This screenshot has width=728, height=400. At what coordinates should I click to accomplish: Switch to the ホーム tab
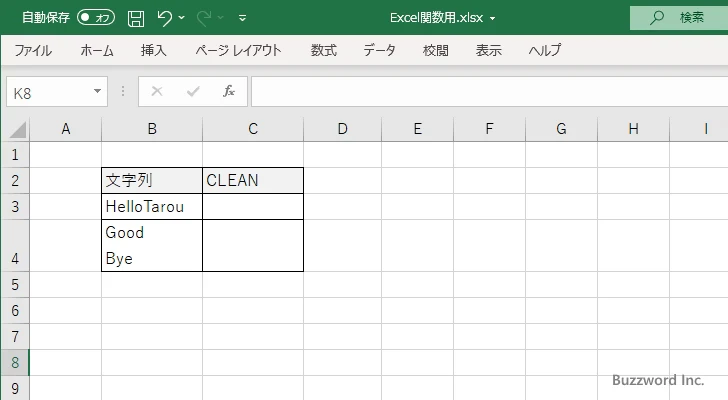pyautogui.click(x=97, y=50)
